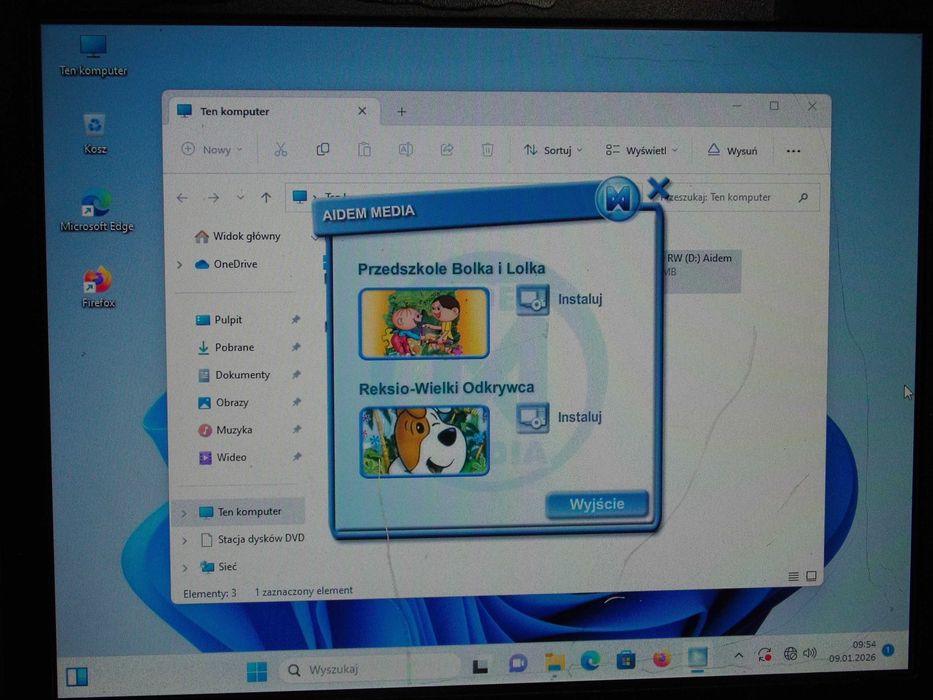Open Wideo in quick access
Viewport: 933px width, 700px height.
coord(223,457)
